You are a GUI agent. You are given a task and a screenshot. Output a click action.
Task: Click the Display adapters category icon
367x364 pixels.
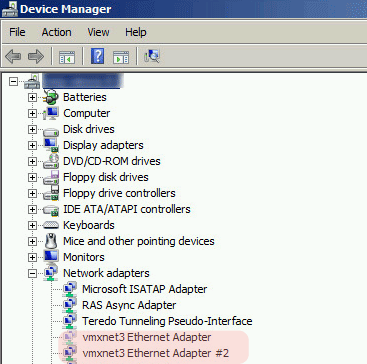pyautogui.click(x=51, y=145)
